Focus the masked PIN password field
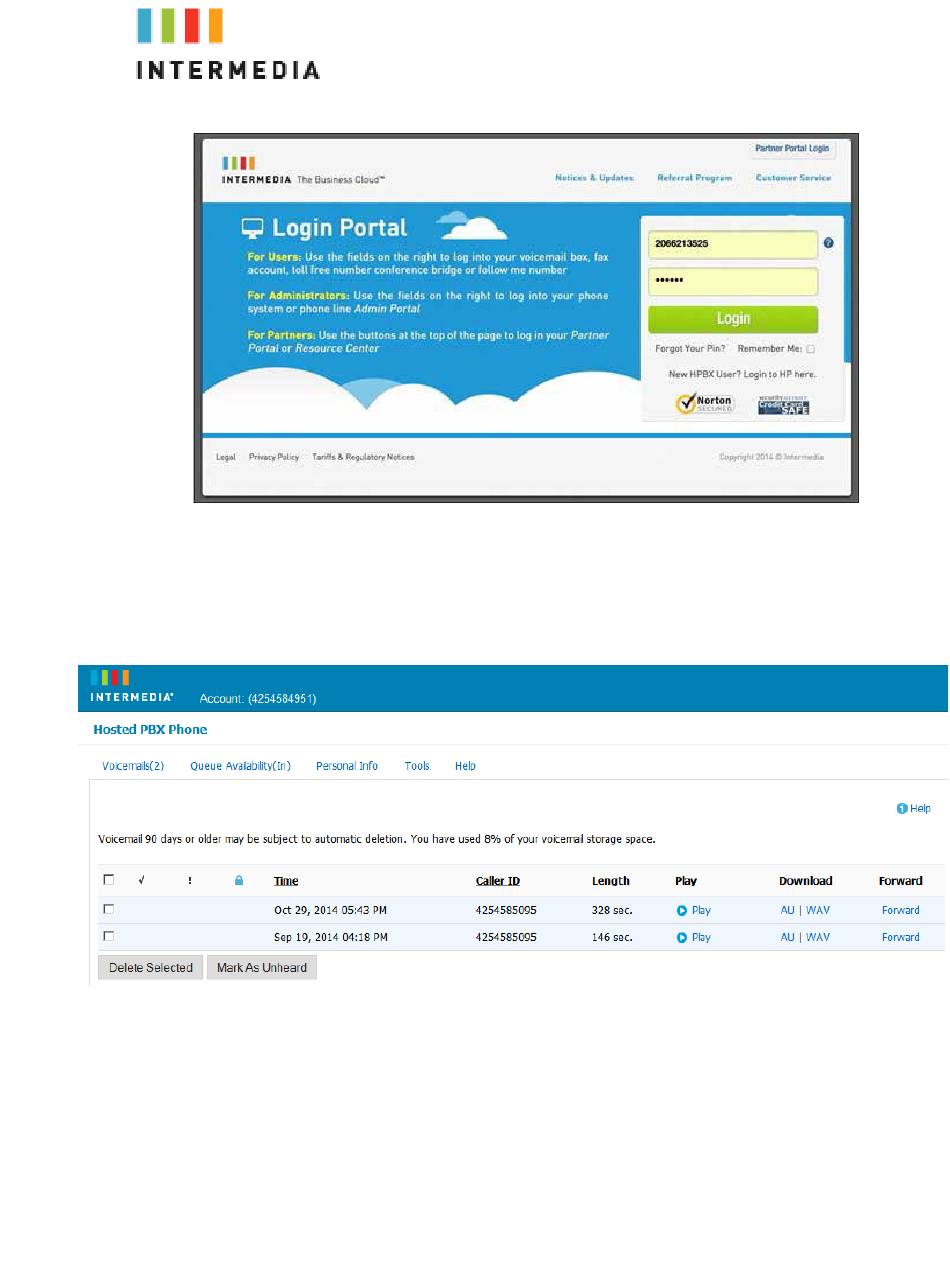This screenshot has height=1276, width=950. 733,281
